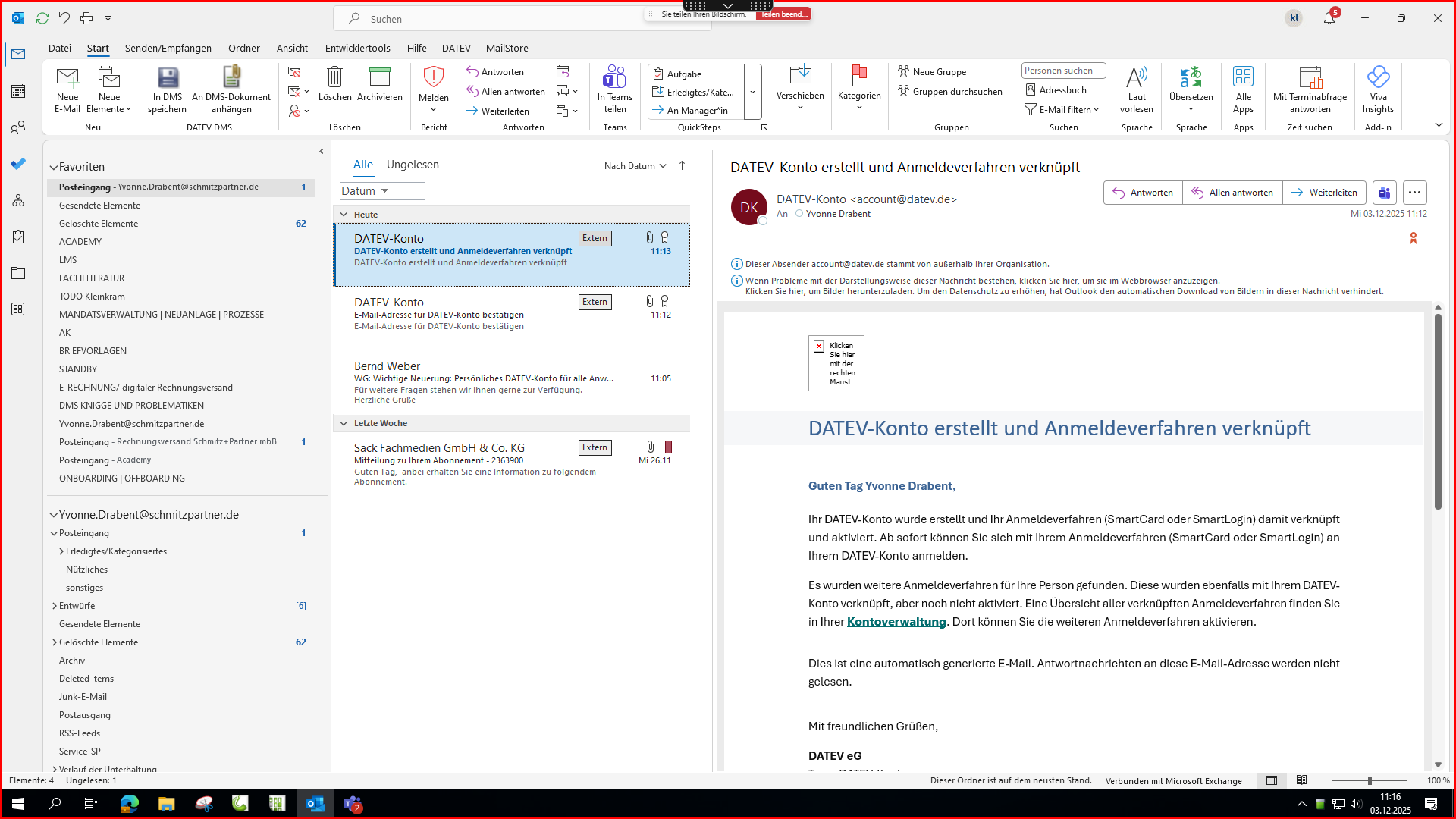Open the Senden/Empfangen ribbon tab
The height and width of the screenshot is (819, 1456).
168,48
